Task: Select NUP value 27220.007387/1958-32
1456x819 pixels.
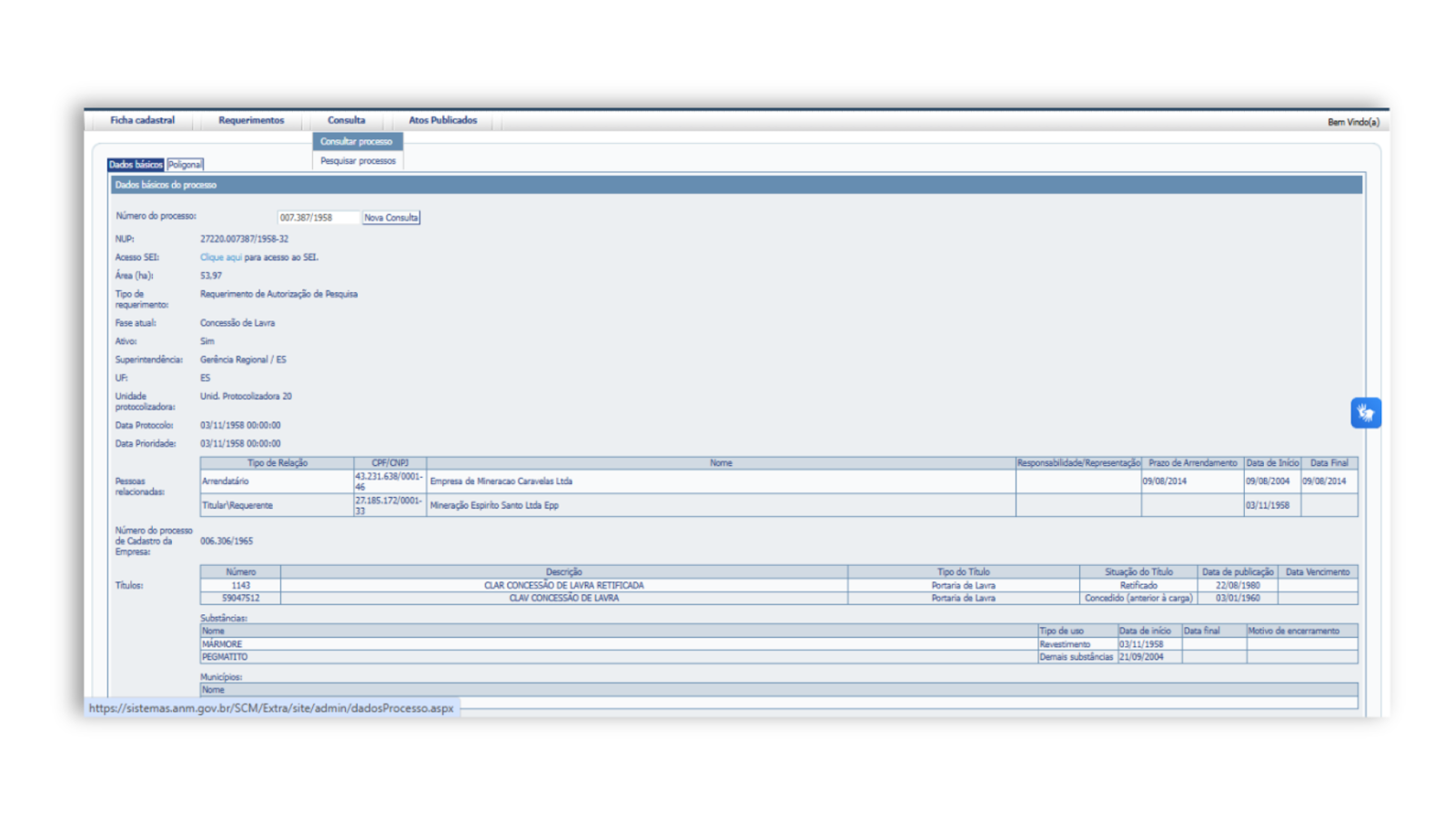Action: pos(244,239)
